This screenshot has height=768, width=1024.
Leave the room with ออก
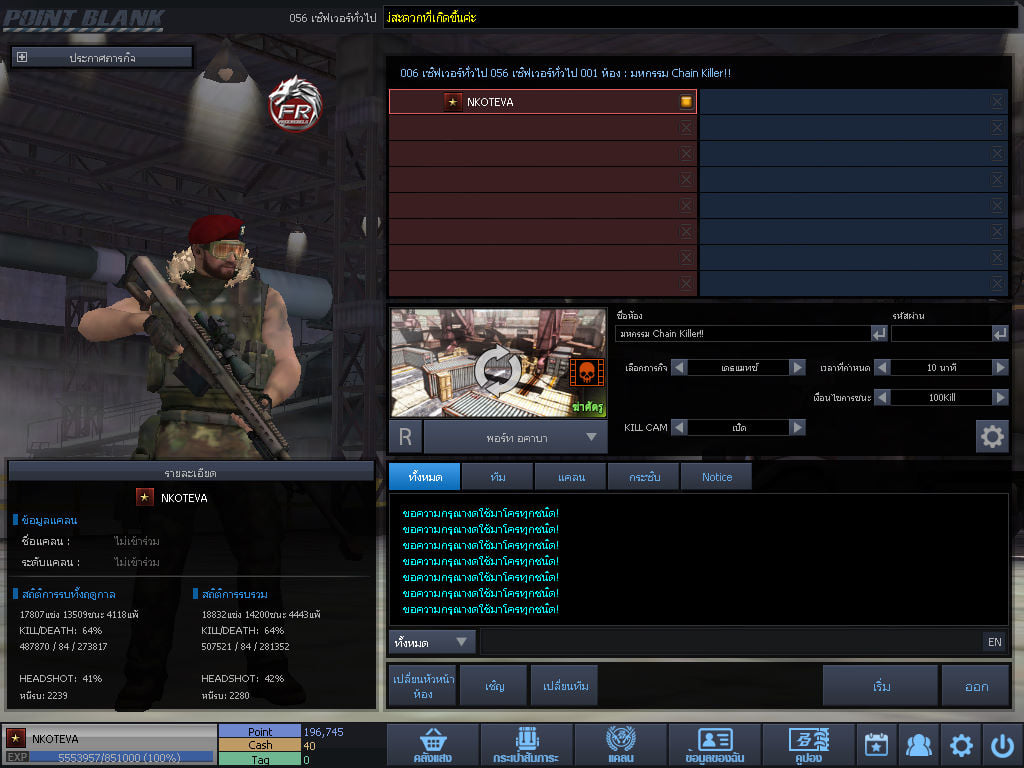[x=976, y=686]
